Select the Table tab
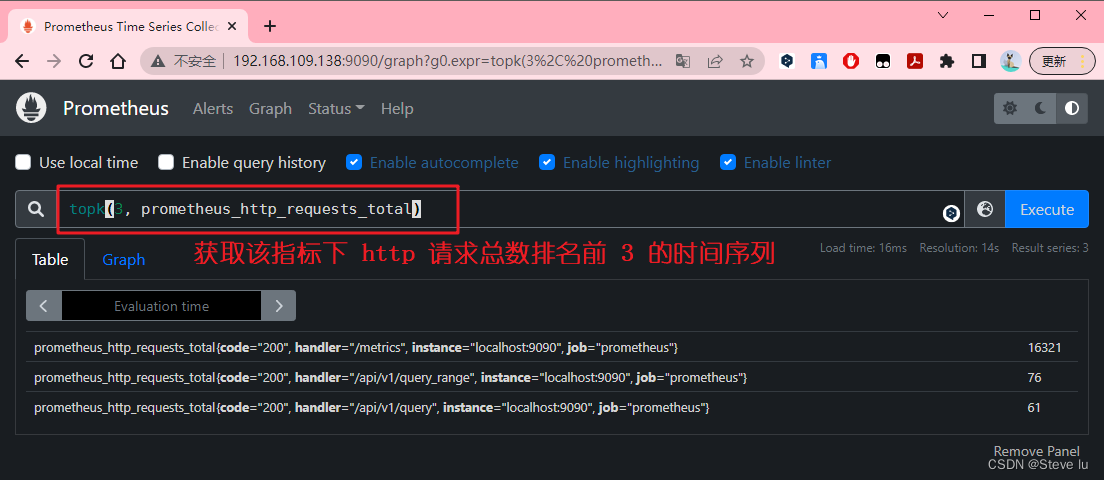The height and width of the screenshot is (480, 1104). pos(50,260)
